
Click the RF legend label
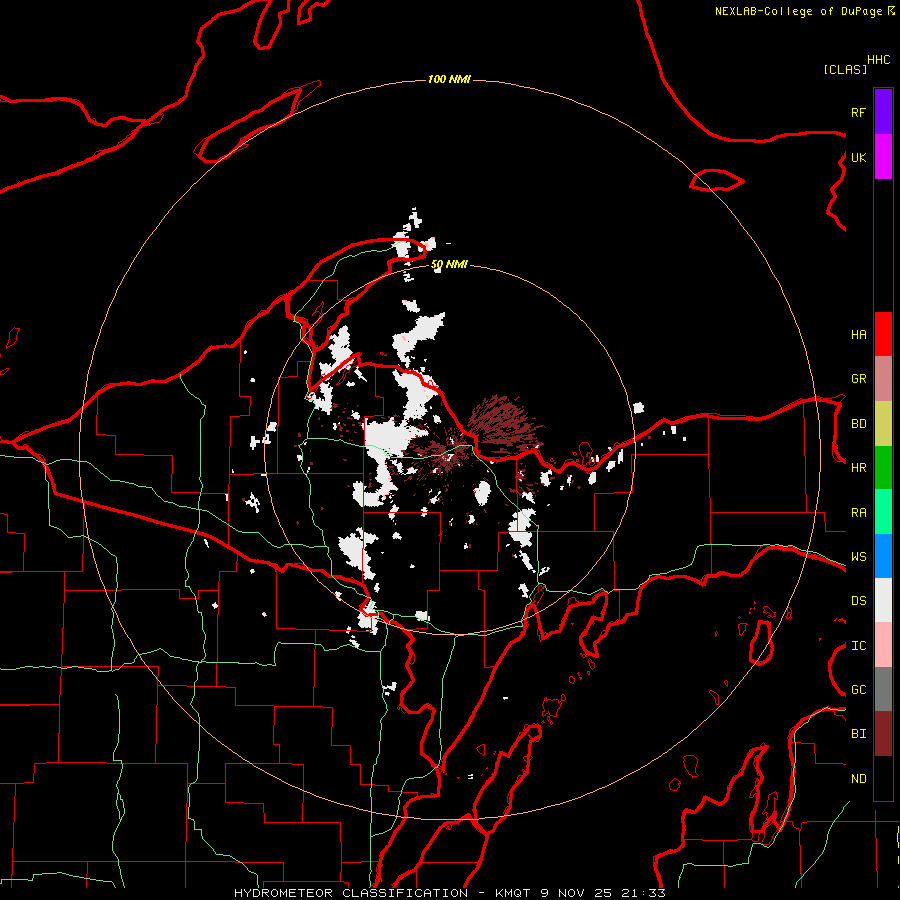click(858, 112)
